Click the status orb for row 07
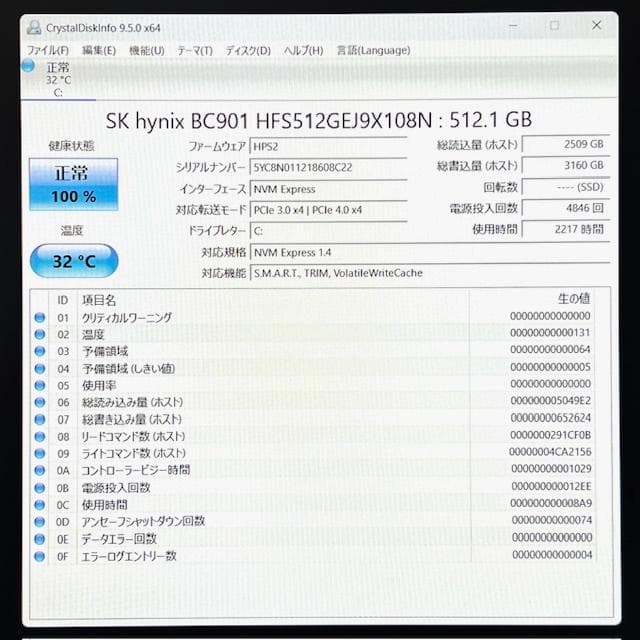Screen dimensions: 640x640 (x=40, y=419)
